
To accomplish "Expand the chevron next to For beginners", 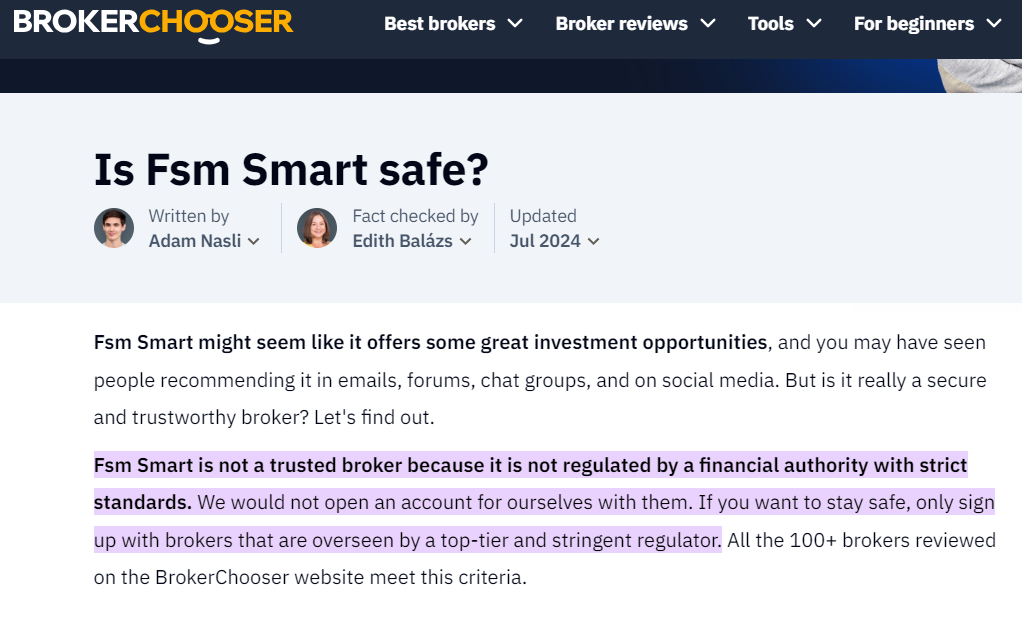I will (x=994, y=23).
